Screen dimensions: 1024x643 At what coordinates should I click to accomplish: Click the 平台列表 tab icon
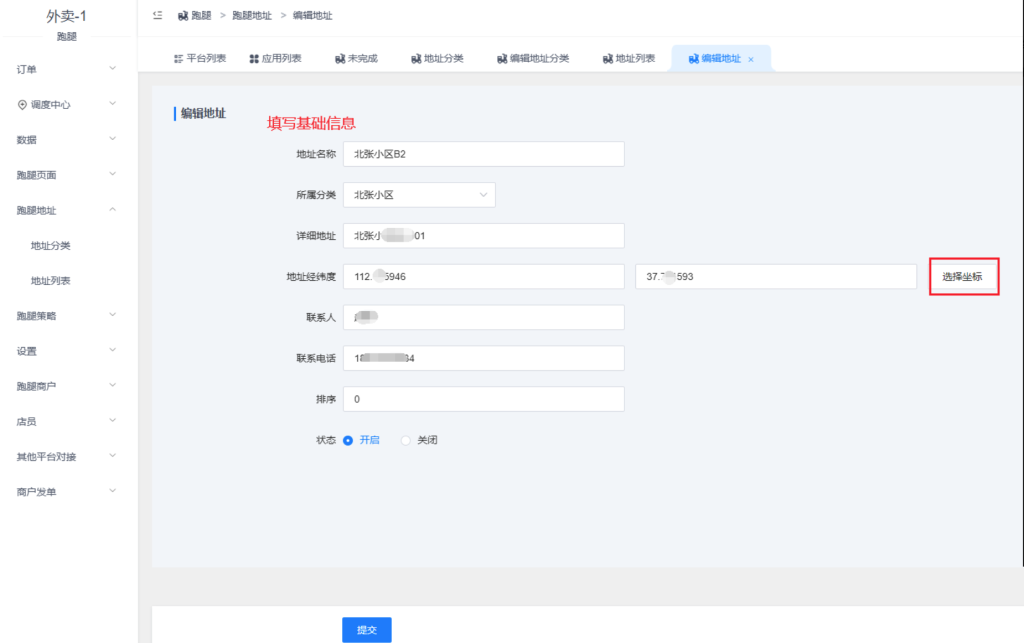178,59
